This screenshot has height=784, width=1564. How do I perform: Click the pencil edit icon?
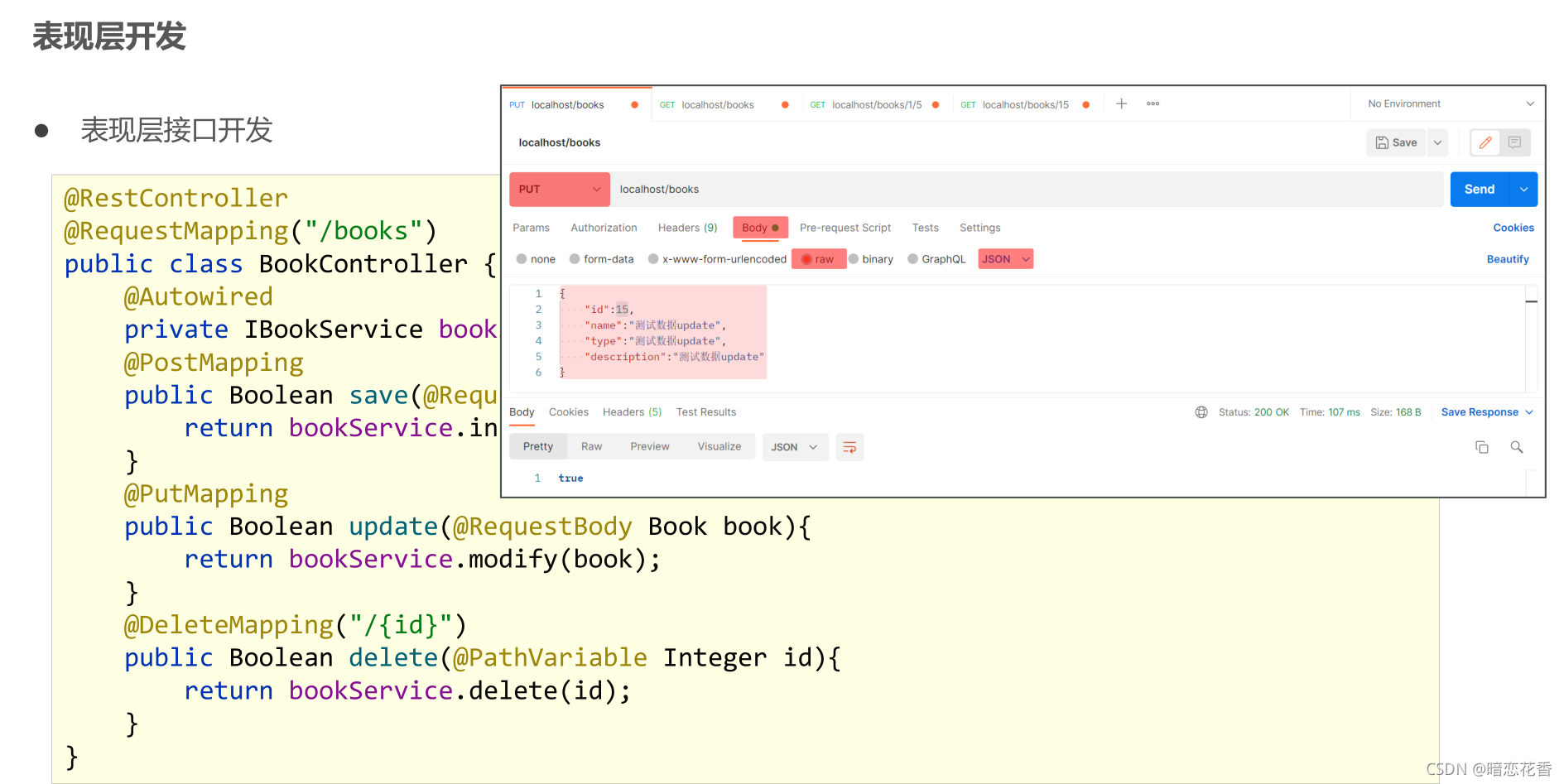1485,142
